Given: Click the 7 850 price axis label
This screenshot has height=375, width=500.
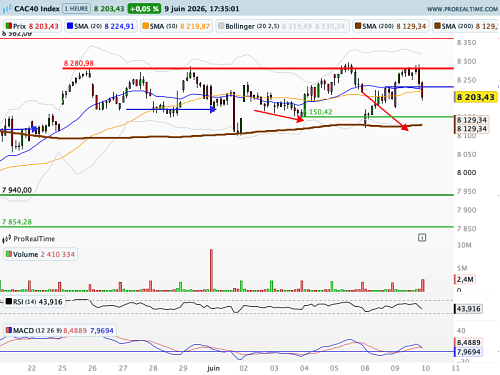Looking at the screenshot, I should tap(466, 229).
